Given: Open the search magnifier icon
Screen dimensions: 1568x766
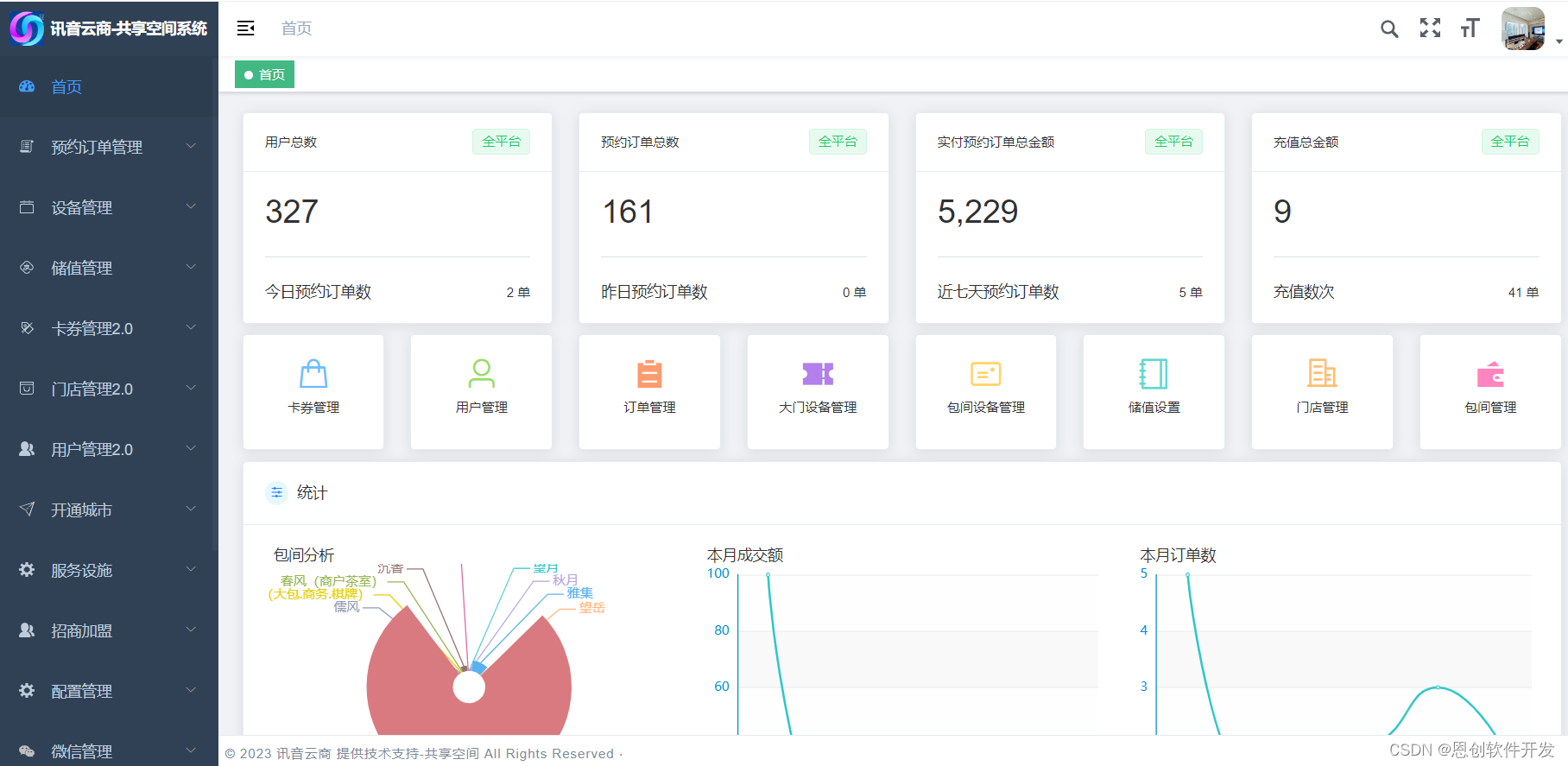Looking at the screenshot, I should [1389, 28].
